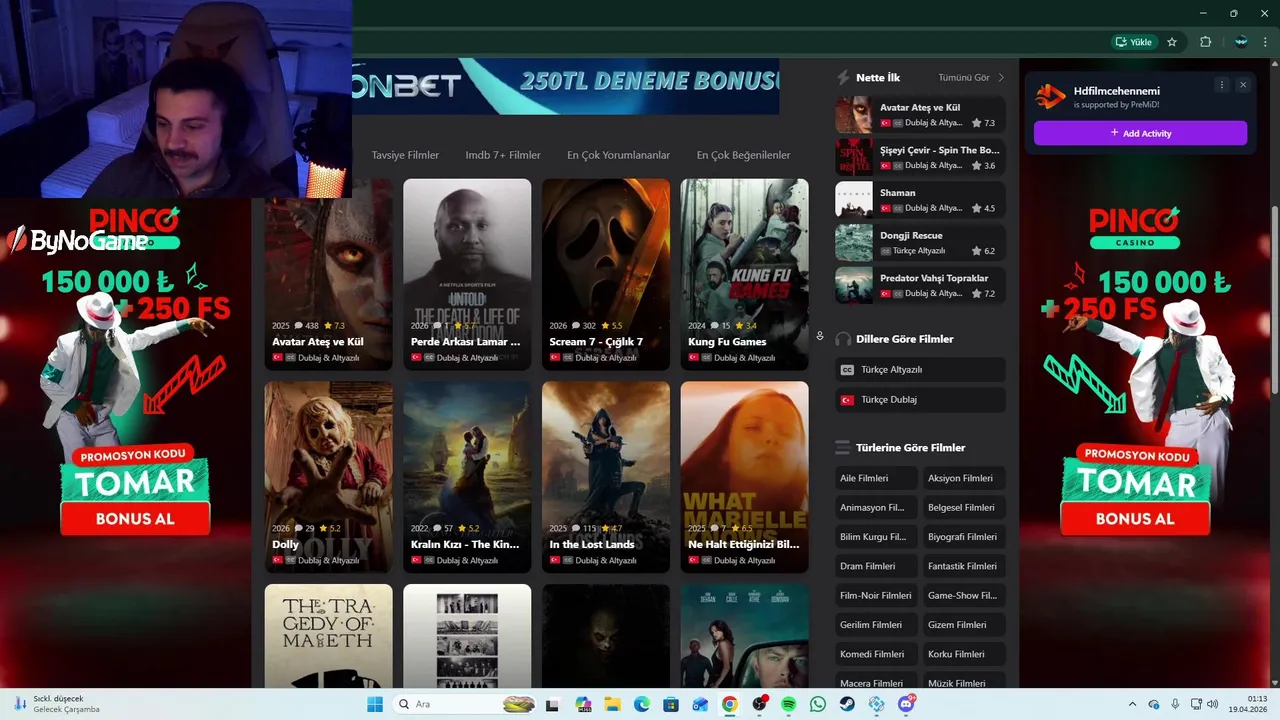The image size is (1280, 720).
Task: Select the En Çok Yorumlananlar tab
Action: pos(618,155)
